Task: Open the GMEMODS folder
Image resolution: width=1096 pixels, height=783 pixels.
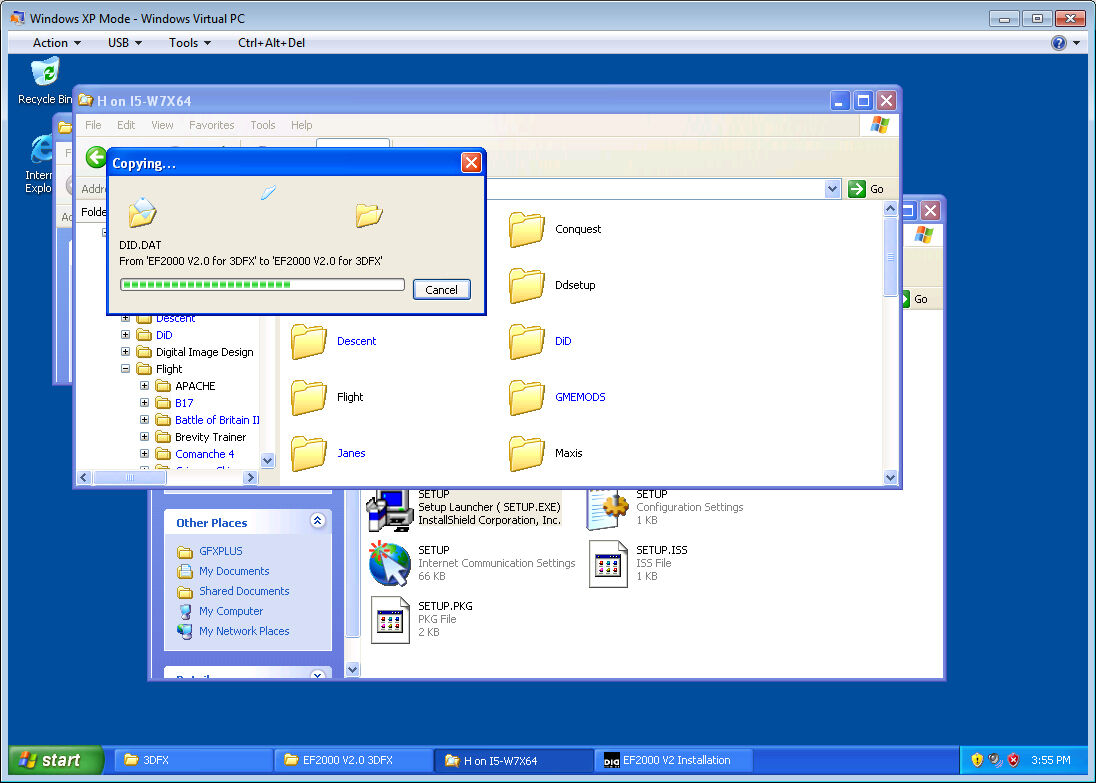Action: coord(557,397)
